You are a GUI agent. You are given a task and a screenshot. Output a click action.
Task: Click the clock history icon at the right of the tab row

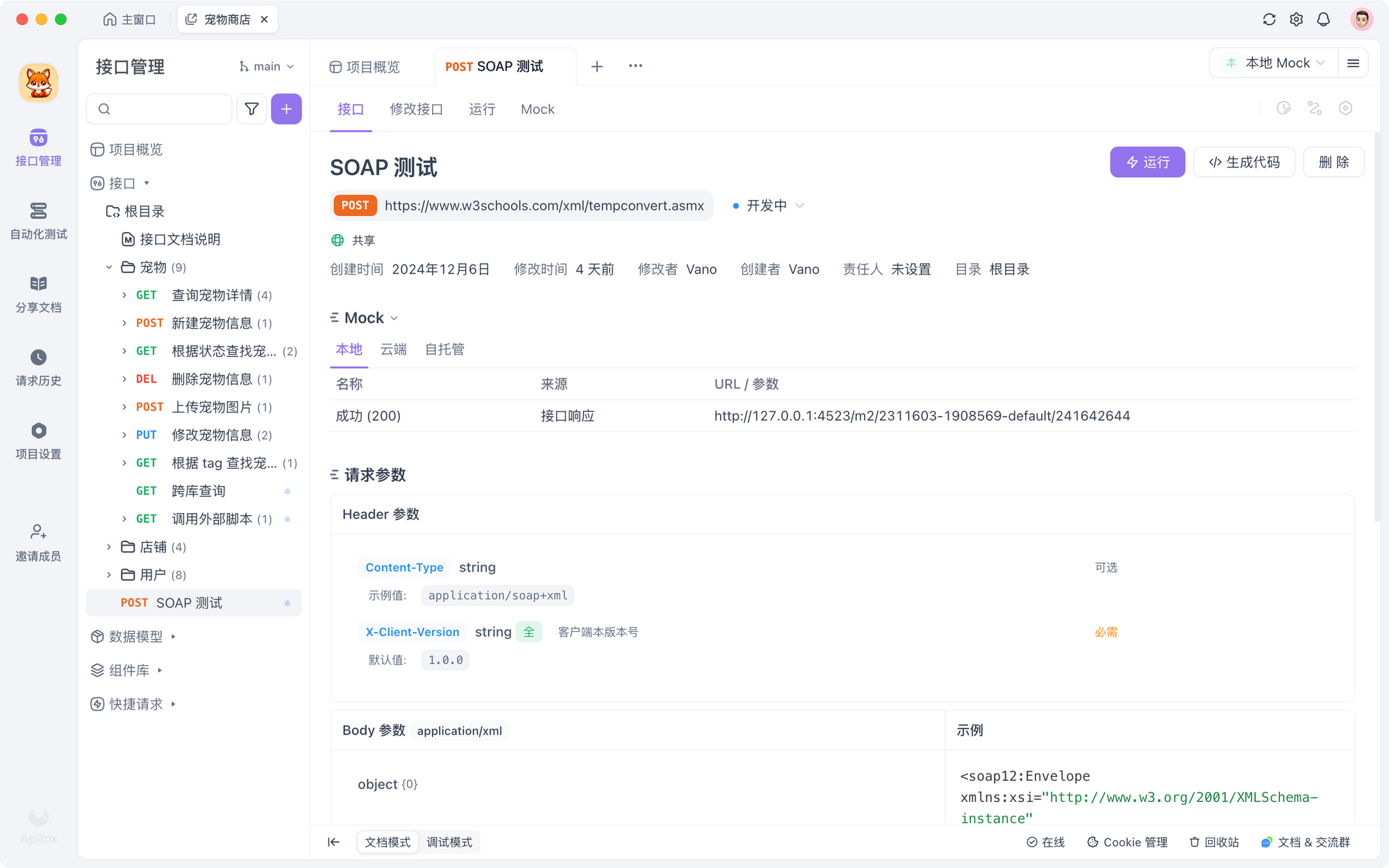click(x=1283, y=108)
